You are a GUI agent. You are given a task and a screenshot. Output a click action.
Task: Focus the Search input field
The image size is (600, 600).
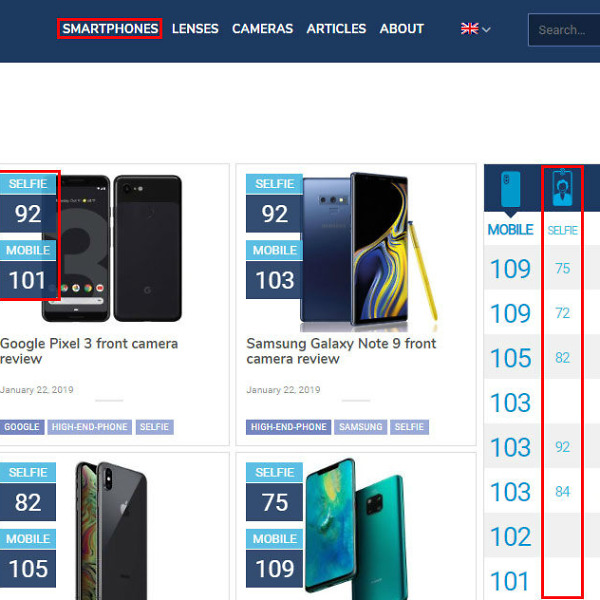(x=564, y=30)
